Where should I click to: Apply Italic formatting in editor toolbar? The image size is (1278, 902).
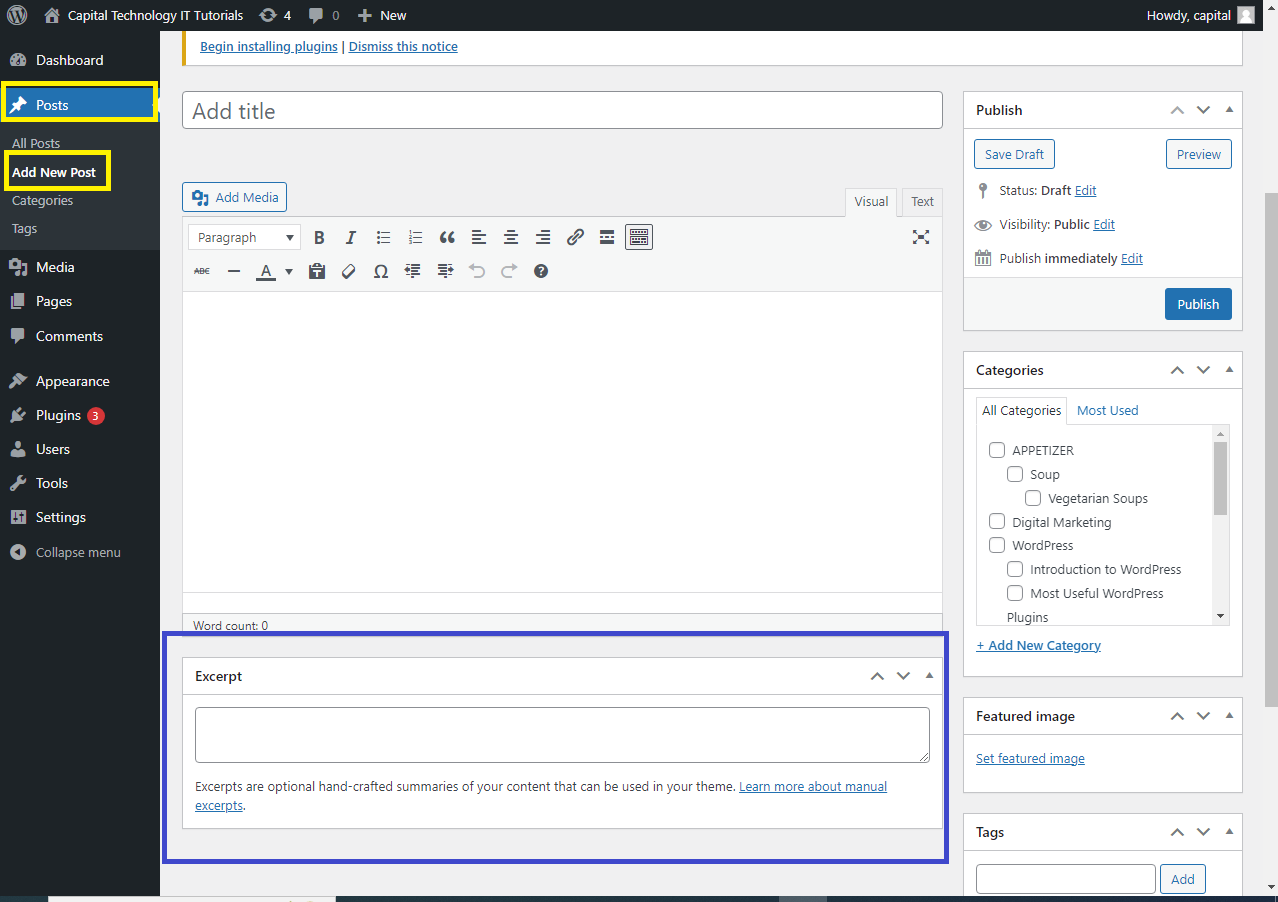tap(351, 238)
